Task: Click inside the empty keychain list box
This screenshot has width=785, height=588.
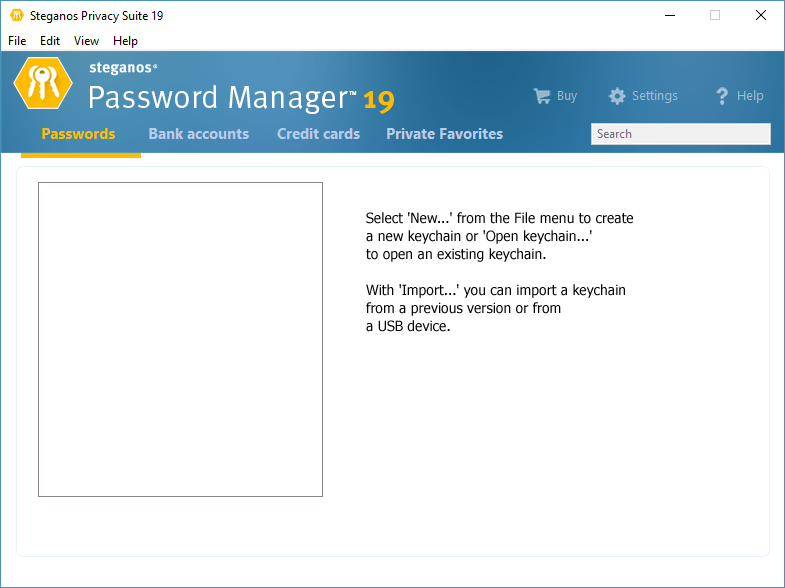Action: click(x=180, y=339)
